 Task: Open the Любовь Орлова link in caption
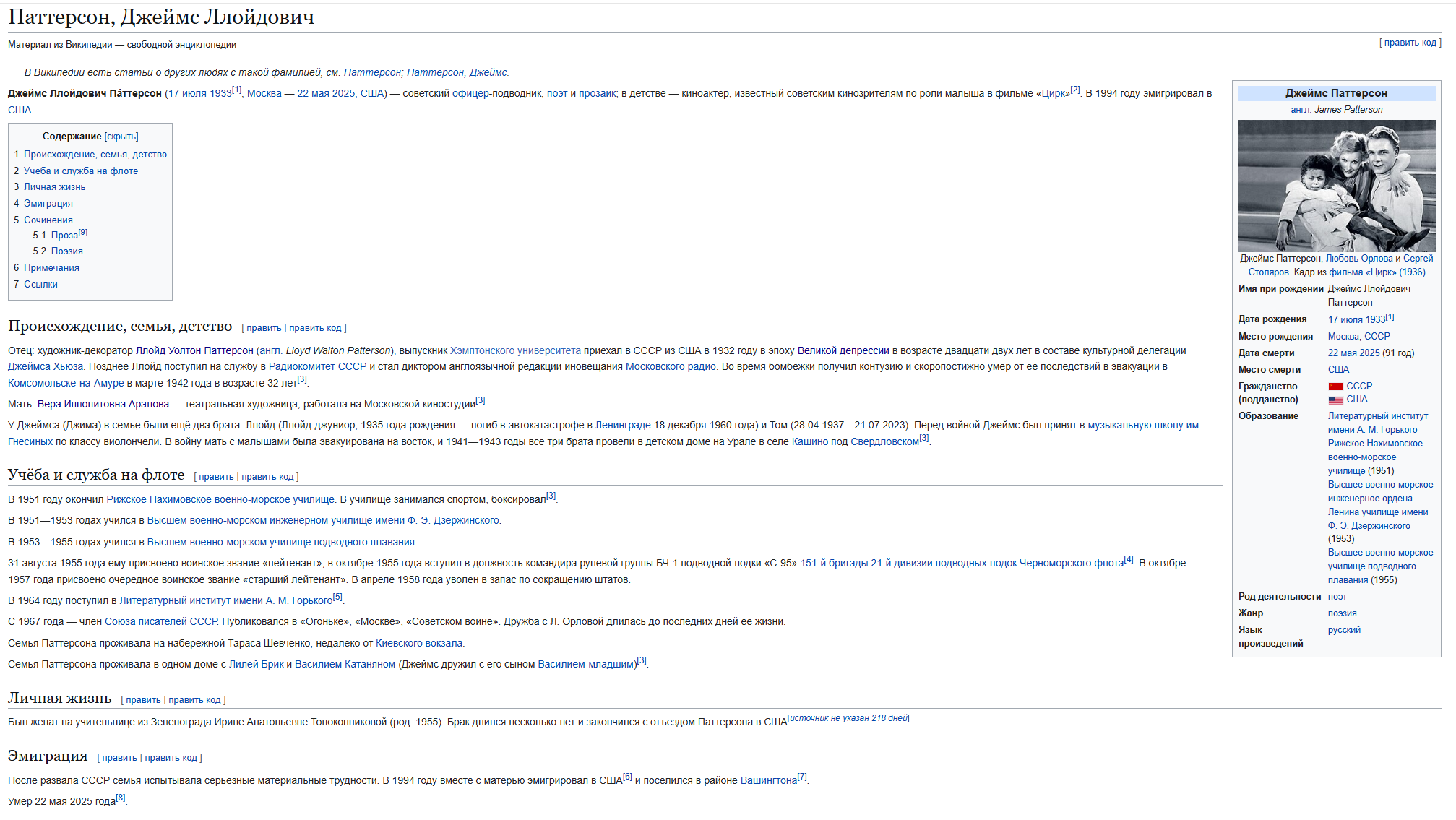1358,259
